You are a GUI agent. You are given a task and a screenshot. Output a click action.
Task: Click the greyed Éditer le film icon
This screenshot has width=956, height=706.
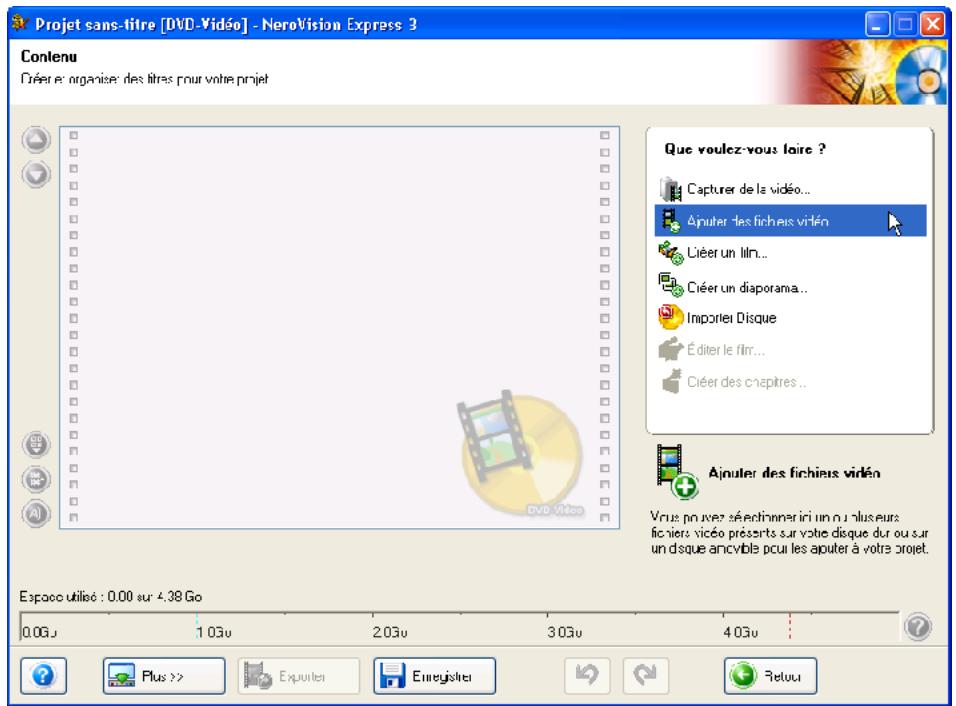tap(671, 349)
